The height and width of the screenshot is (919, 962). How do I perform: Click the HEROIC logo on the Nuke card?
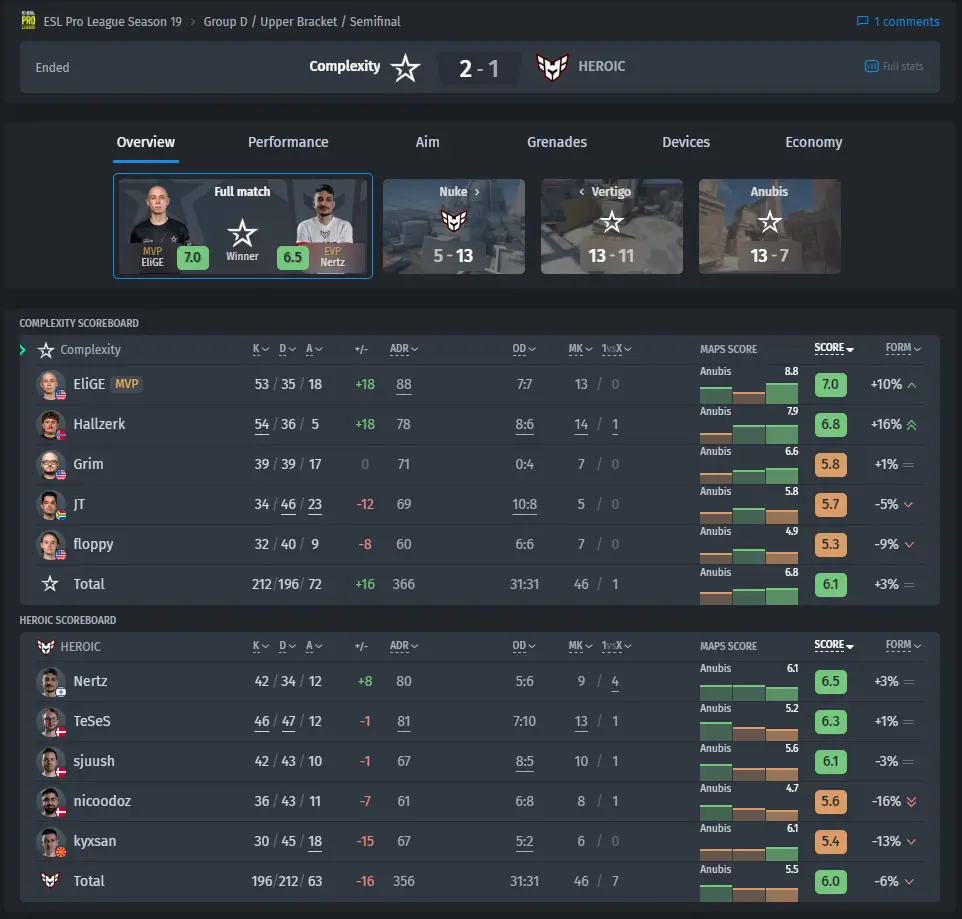(454, 221)
